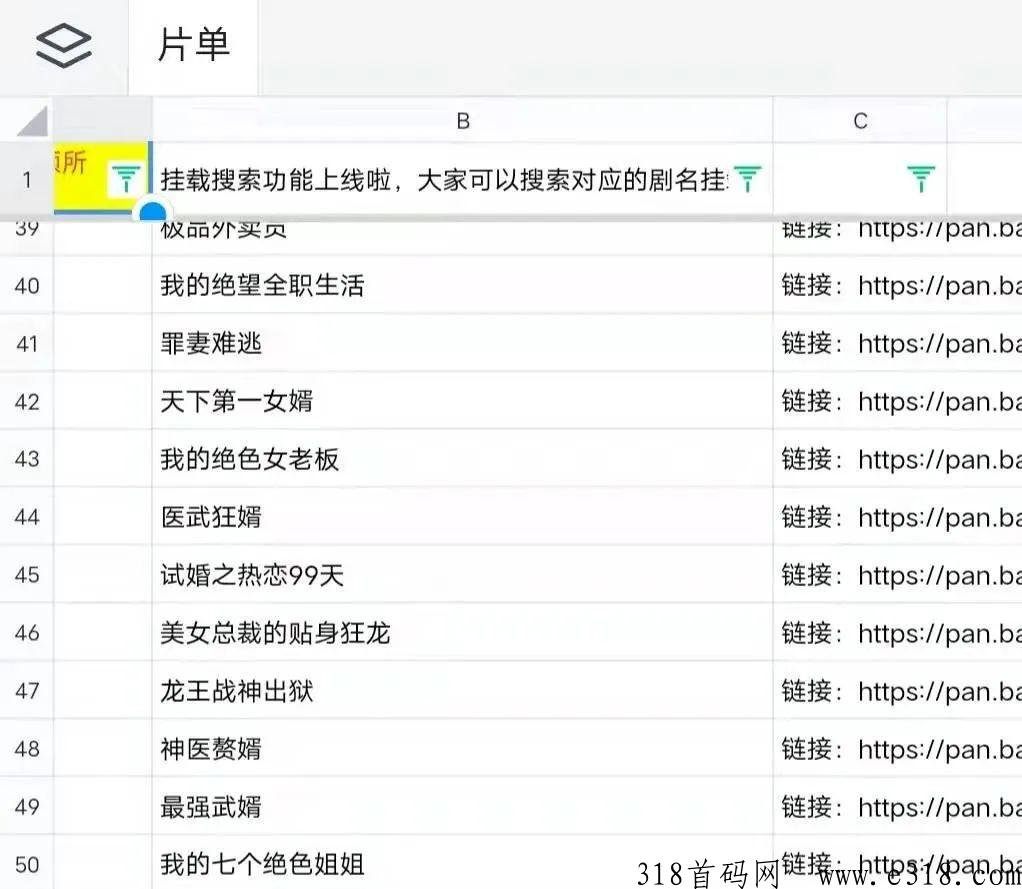Screen dimensions: 1022x889
Task: Switch to the 片单 sheet tab
Action: [194, 46]
